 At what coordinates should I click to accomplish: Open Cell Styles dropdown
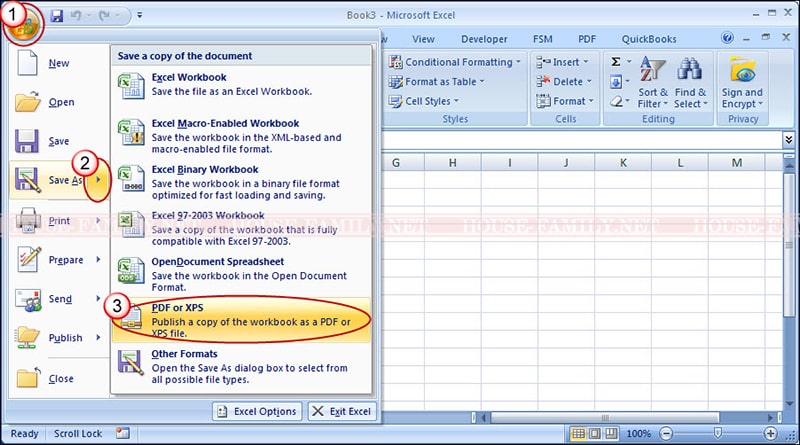coord(423,101)
